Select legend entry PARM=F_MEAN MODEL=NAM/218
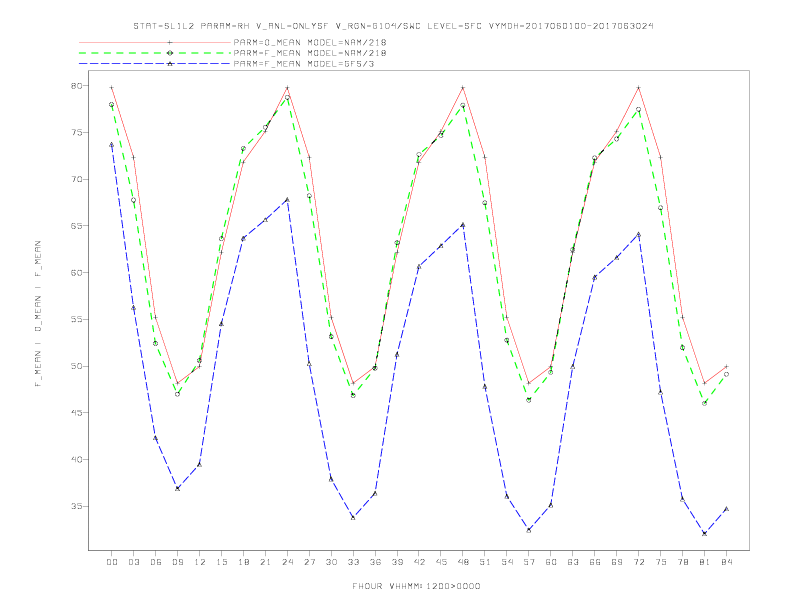792x612 pixels. pyautogui.click(x=310, y=53)
